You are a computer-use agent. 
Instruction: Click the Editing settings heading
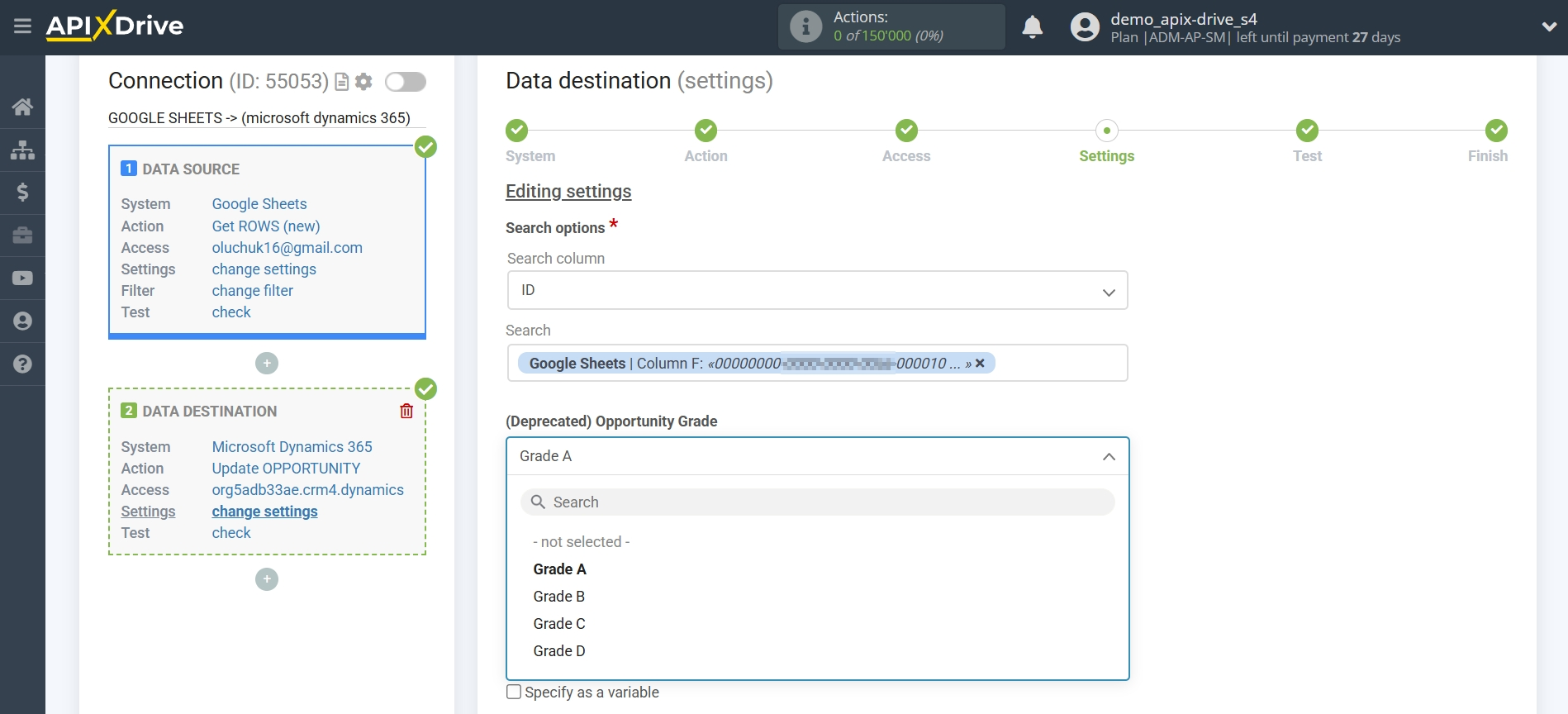point(568,192)
